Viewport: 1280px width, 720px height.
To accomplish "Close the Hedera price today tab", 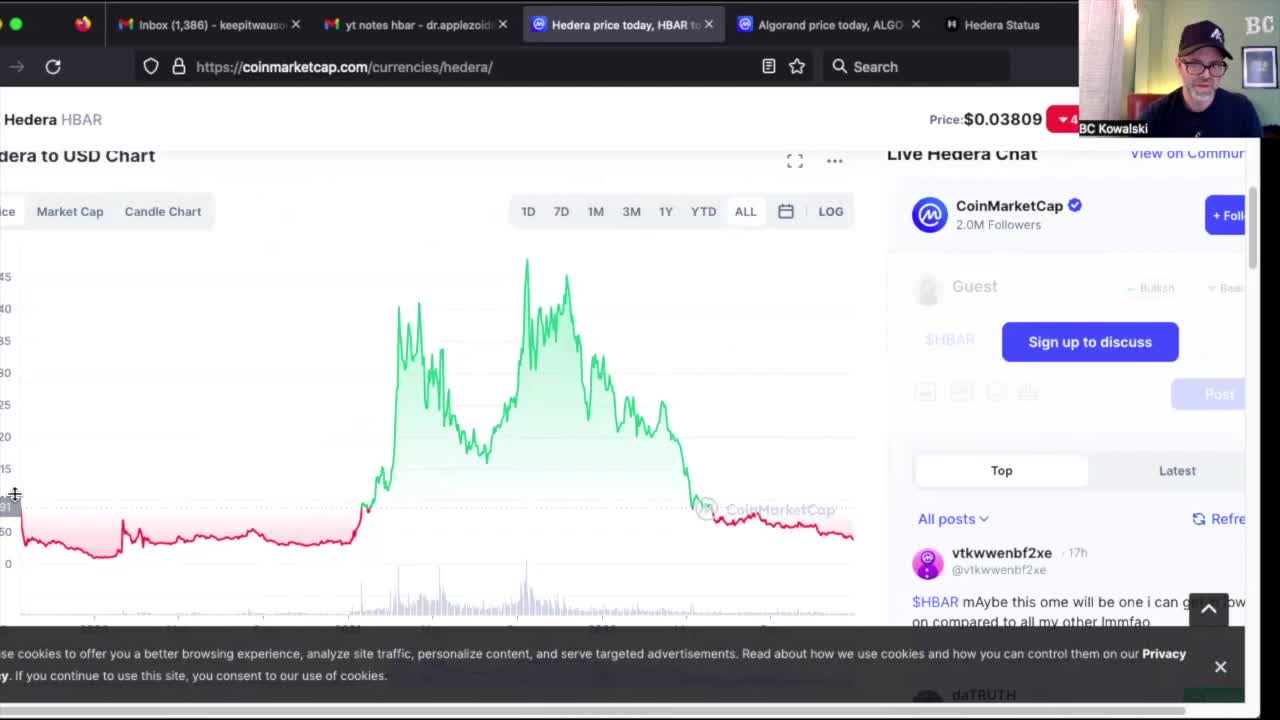I will pos(709,24).
